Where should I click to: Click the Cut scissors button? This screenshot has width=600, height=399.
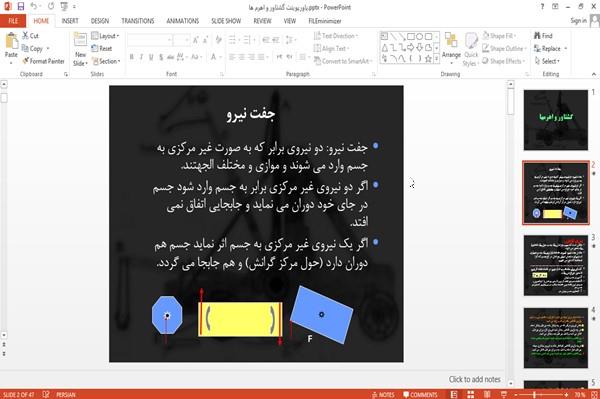(x=30, y=36)
